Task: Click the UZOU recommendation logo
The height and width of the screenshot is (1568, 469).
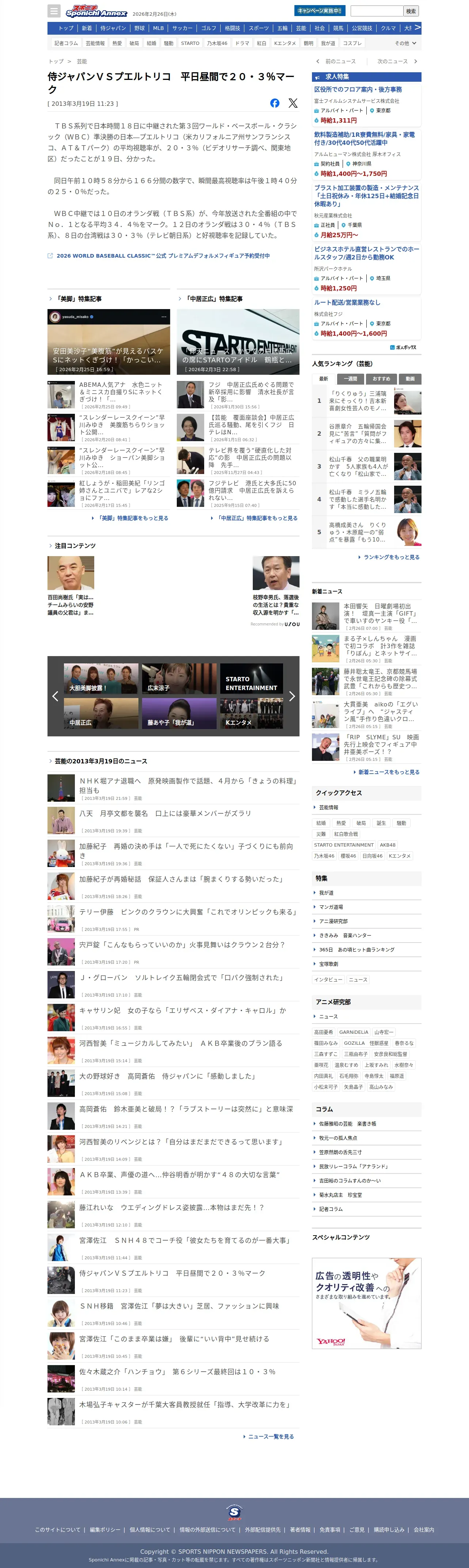Action: coord(292,624)
